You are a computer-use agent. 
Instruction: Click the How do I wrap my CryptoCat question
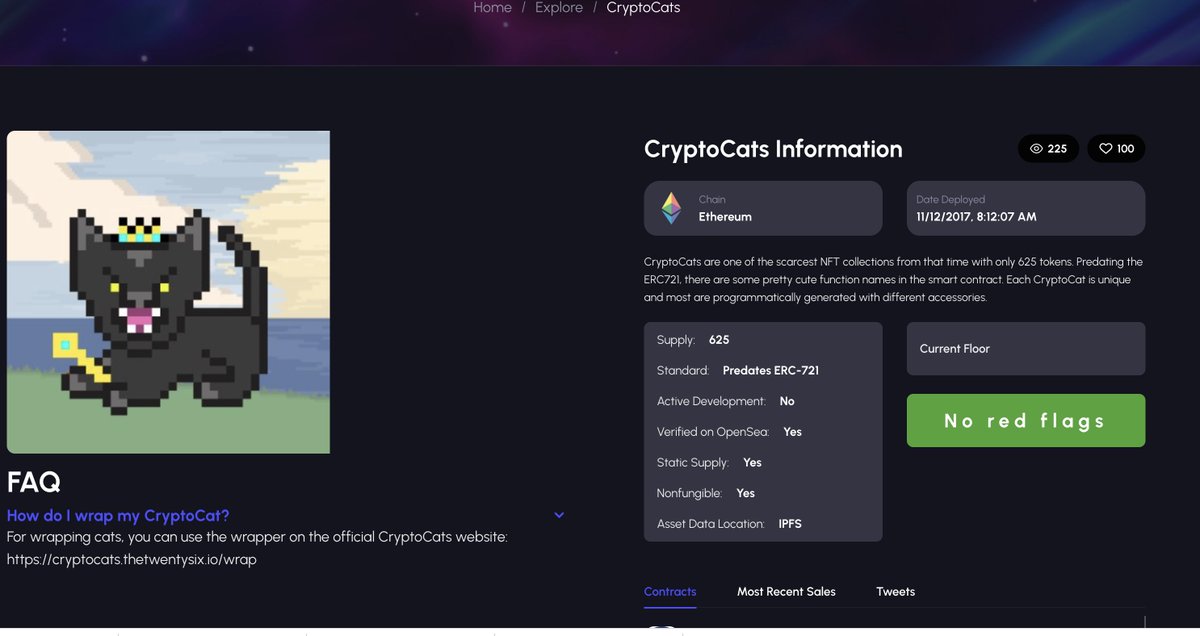(118, 516)
